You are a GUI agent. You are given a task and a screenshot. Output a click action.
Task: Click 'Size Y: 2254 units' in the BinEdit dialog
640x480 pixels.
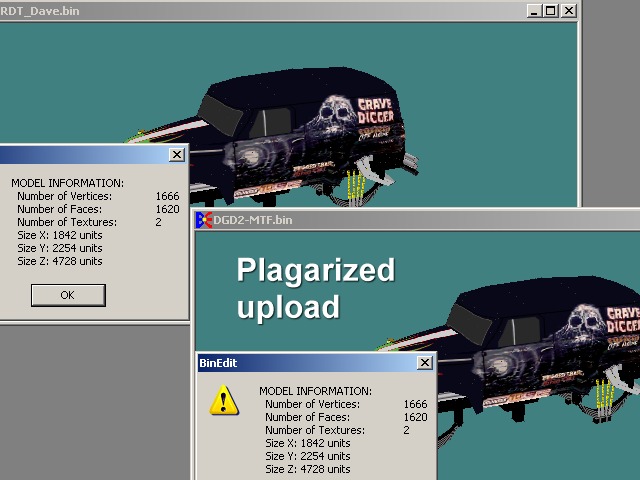tap(308, 456)
